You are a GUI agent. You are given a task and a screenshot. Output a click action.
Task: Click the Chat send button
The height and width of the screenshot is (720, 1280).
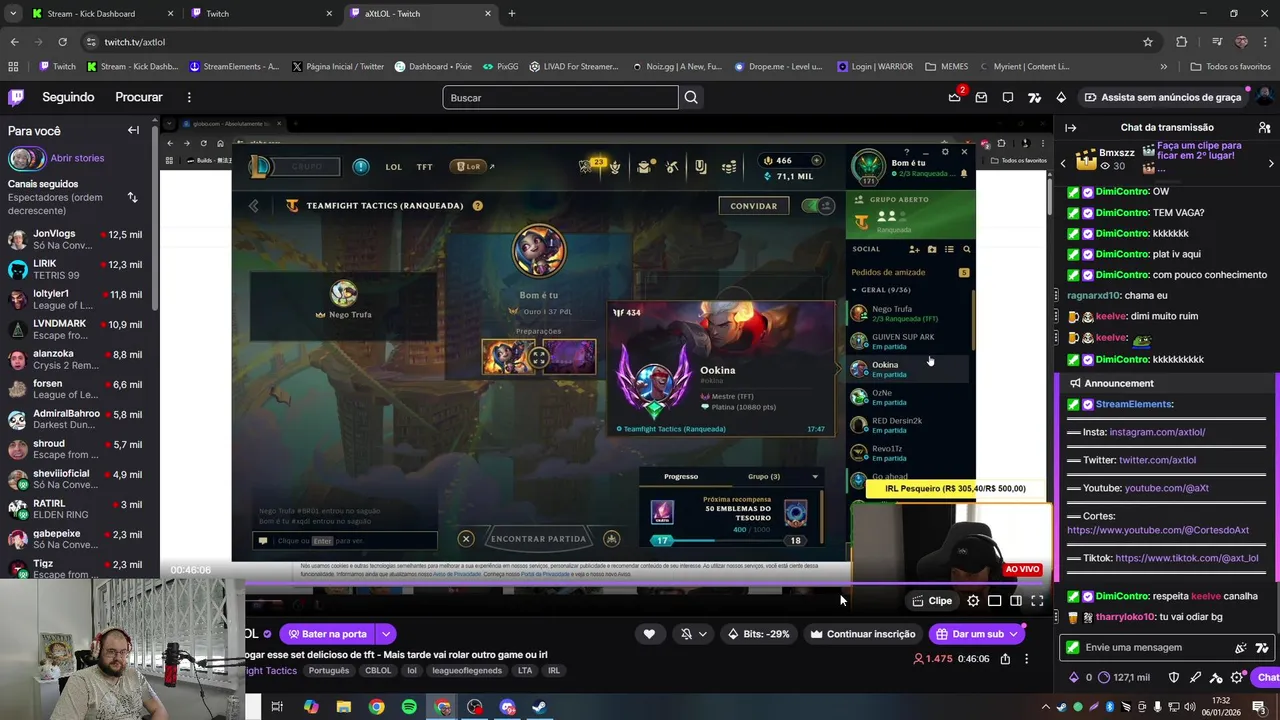(x=1268, y=677)
